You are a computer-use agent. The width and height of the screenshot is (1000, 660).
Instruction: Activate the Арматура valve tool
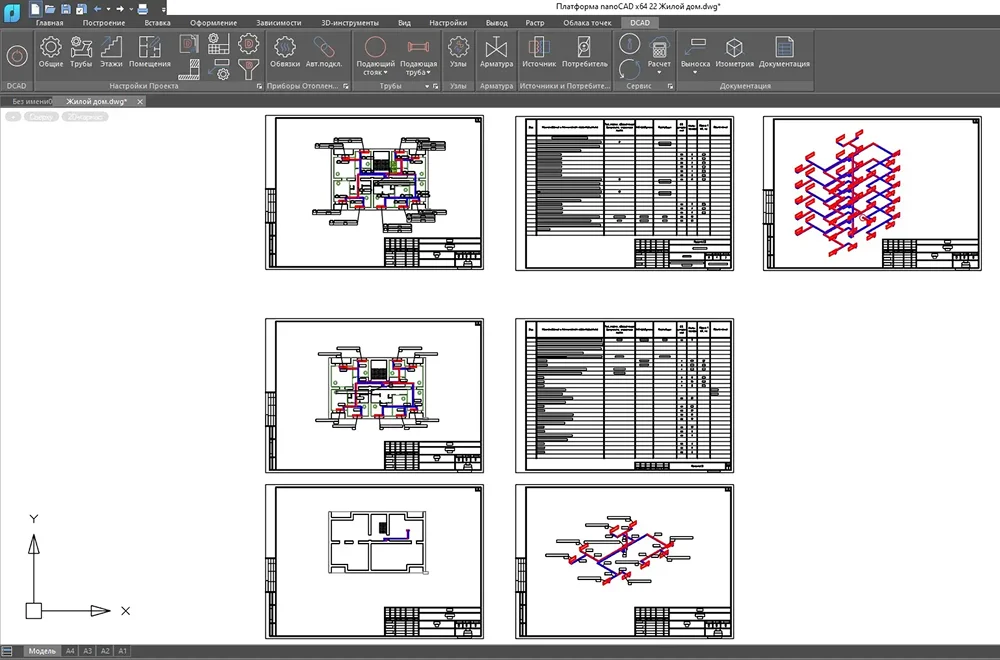click(x=496, y=51)
